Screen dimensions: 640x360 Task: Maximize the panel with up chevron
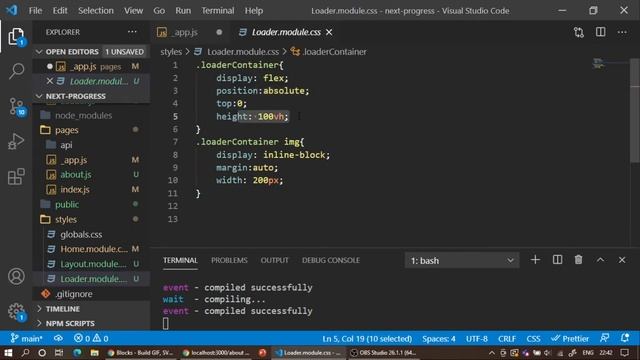[x=600, y=260]
